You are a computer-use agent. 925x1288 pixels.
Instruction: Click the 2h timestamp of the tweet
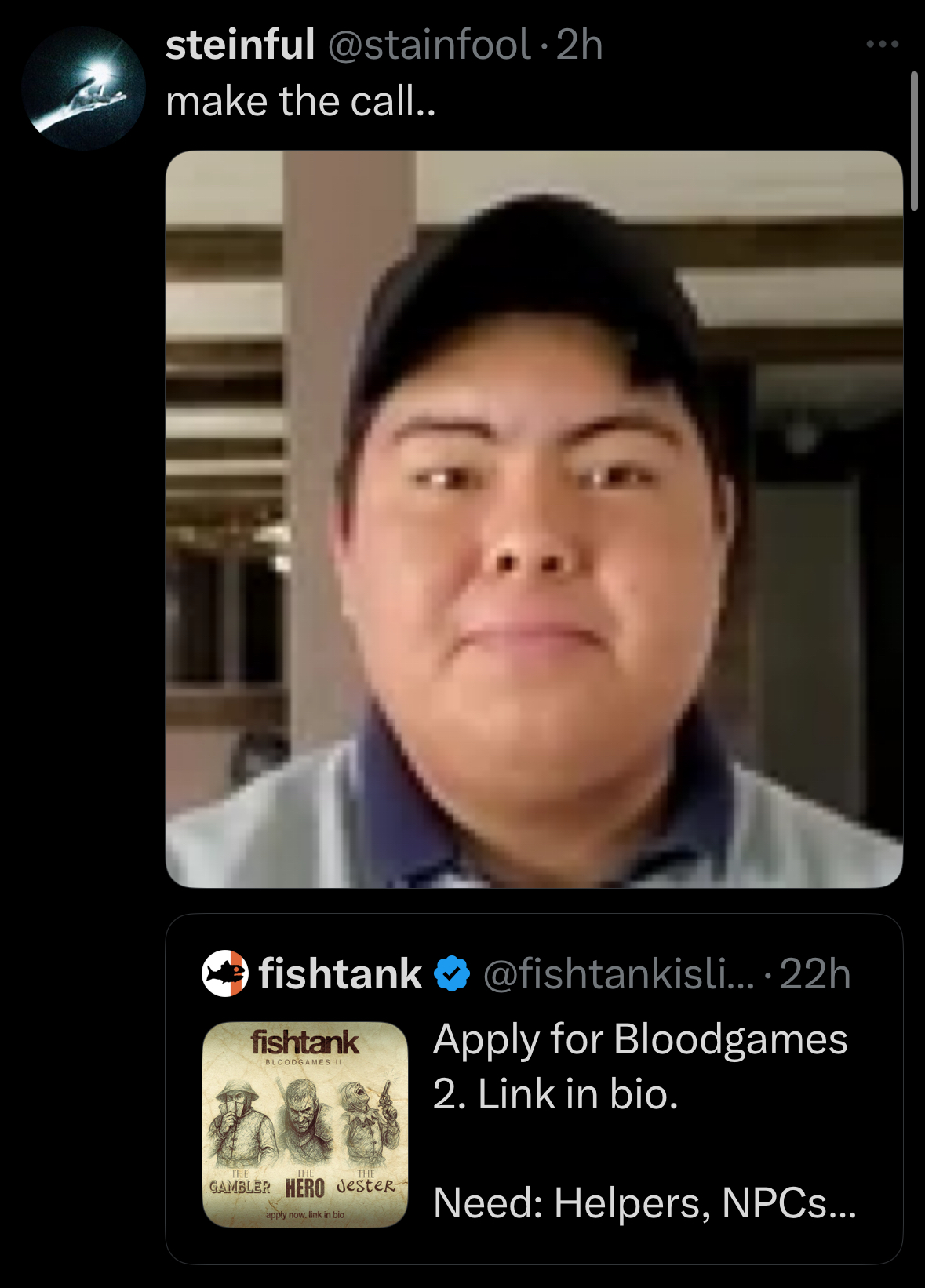click(579, 45)
